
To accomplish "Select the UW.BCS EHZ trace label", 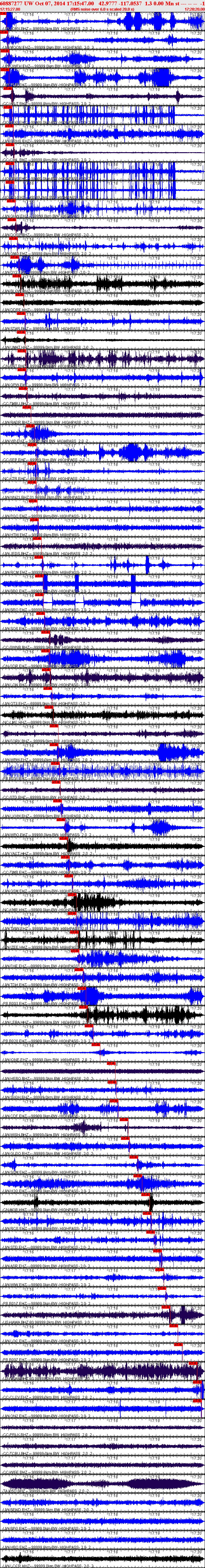I will pyautogui.click(x=47, y=1228).
